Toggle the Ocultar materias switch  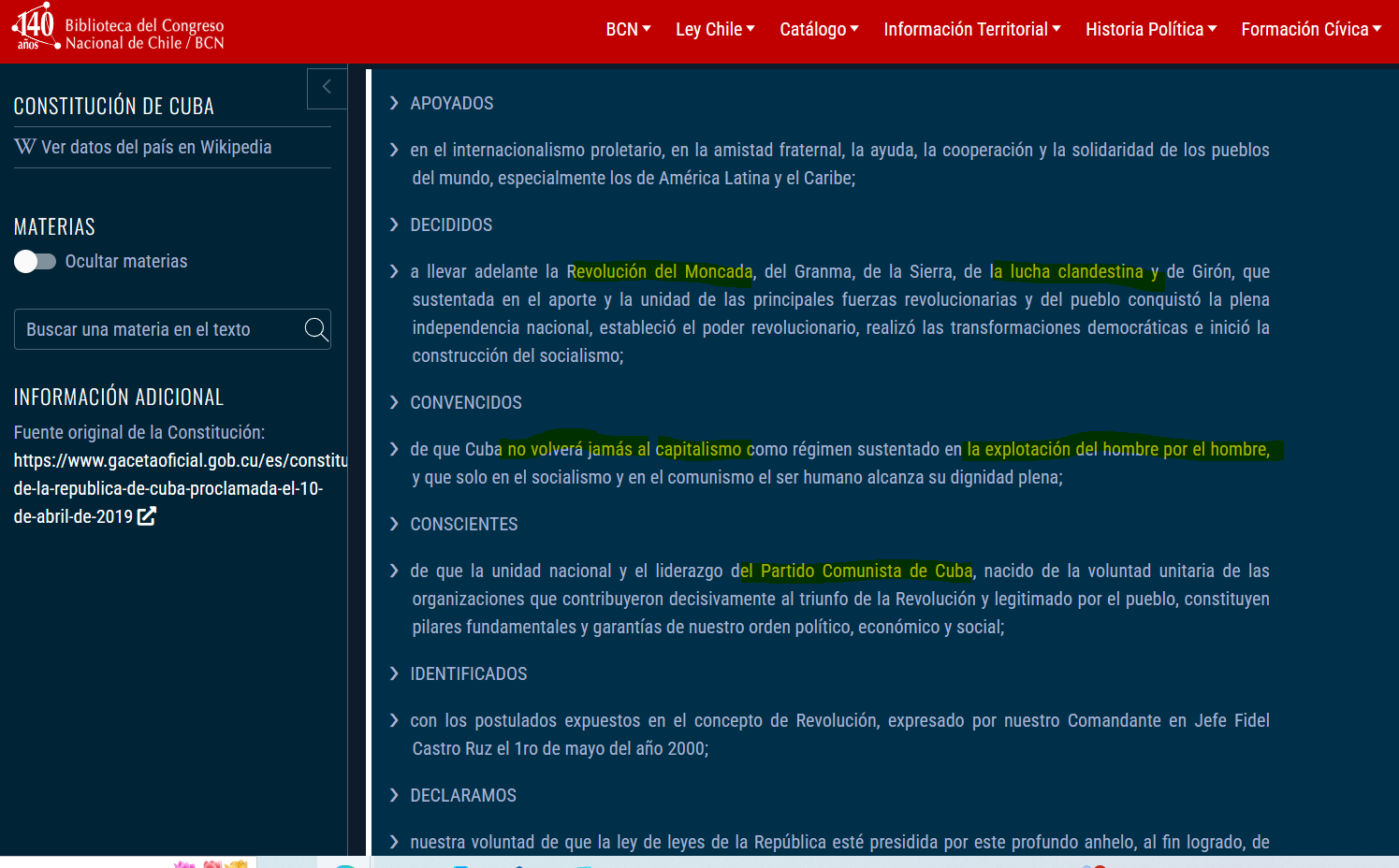35,262
